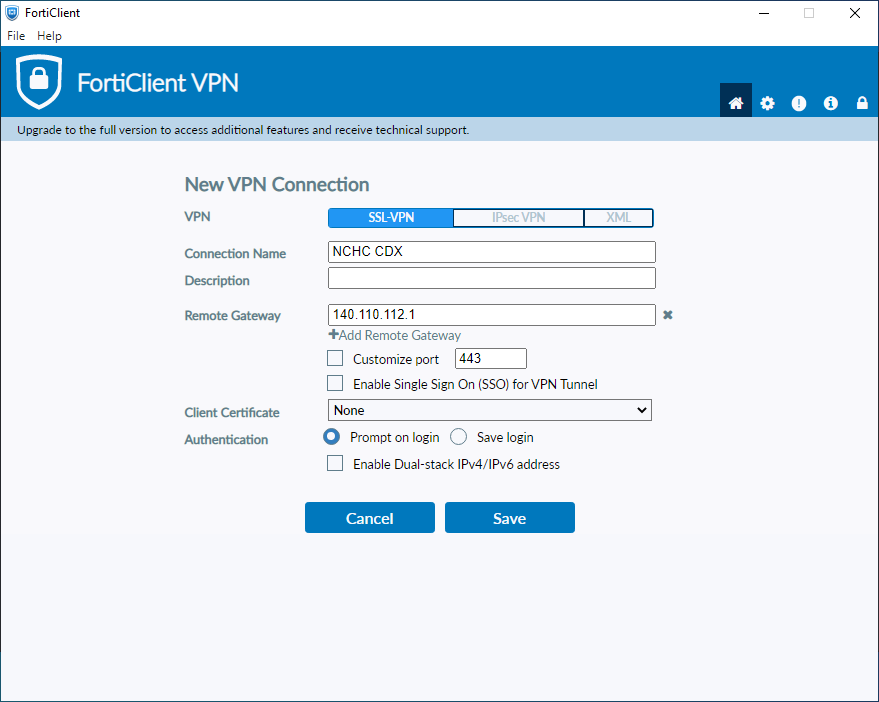Enable the Customize port checkbox
The height and width of the screenshot is (702, 879).
[x=335, y=358]
